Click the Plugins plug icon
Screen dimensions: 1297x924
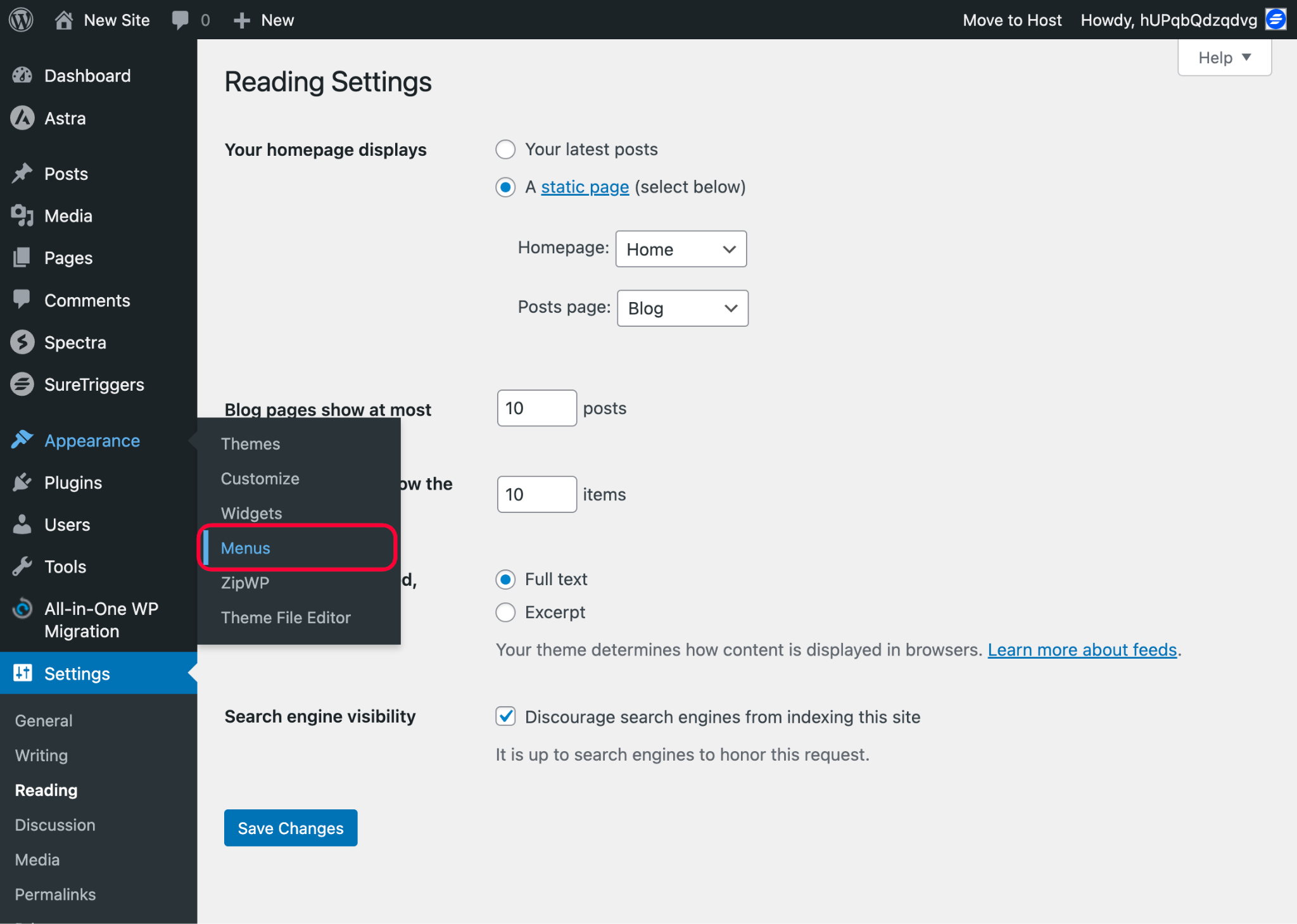[x=23, y=483]
